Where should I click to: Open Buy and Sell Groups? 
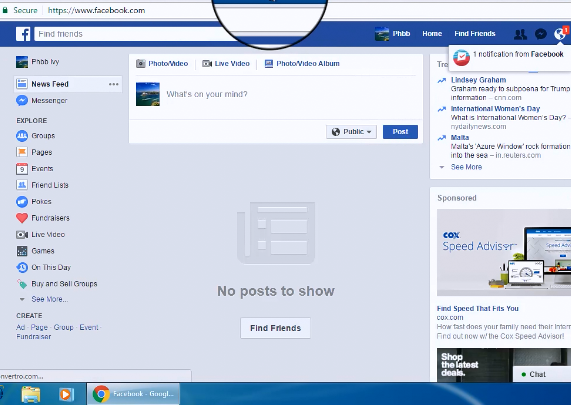click(x=57, y=284)
